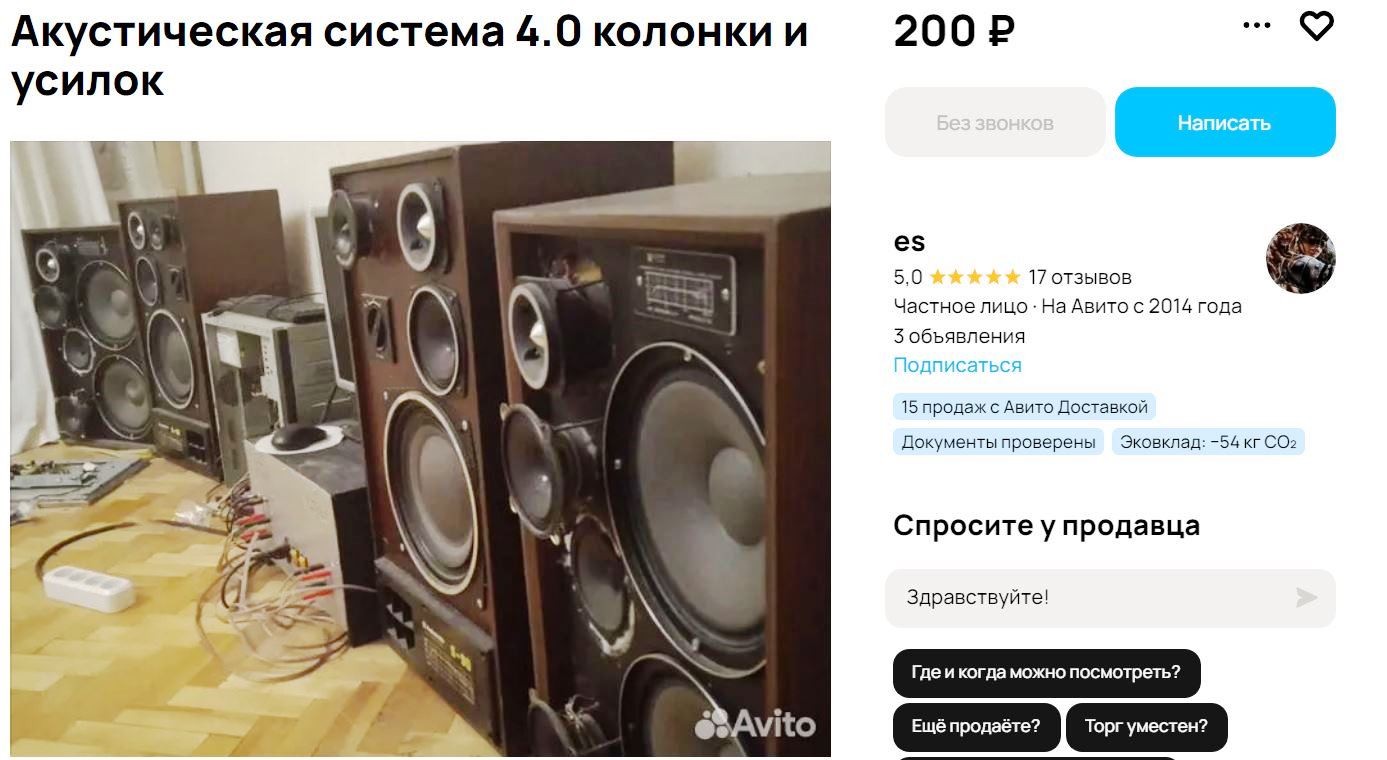Screen dimensions: 1387x760
Task: Choose the Торг уместен? quick reply
Action: (1146, 727)
